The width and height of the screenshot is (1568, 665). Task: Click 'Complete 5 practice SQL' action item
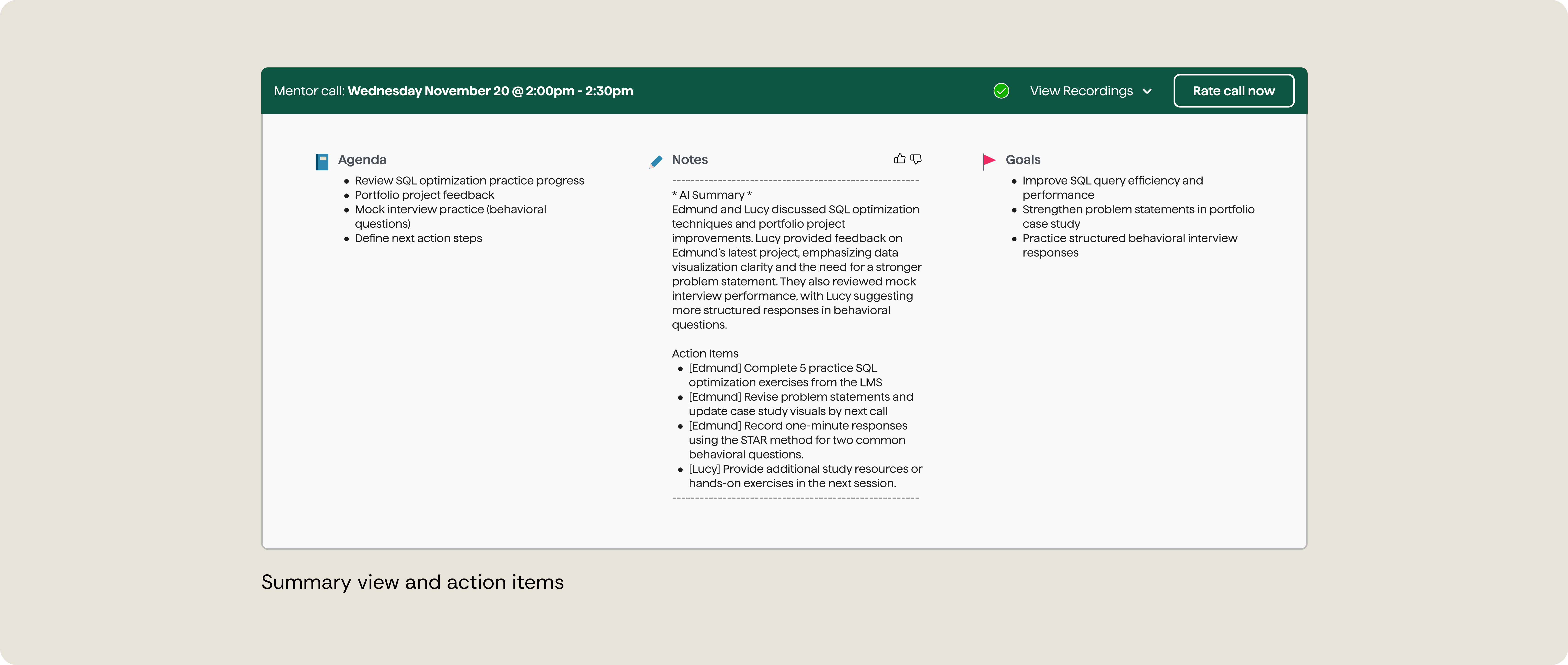(x=785, y=375)
